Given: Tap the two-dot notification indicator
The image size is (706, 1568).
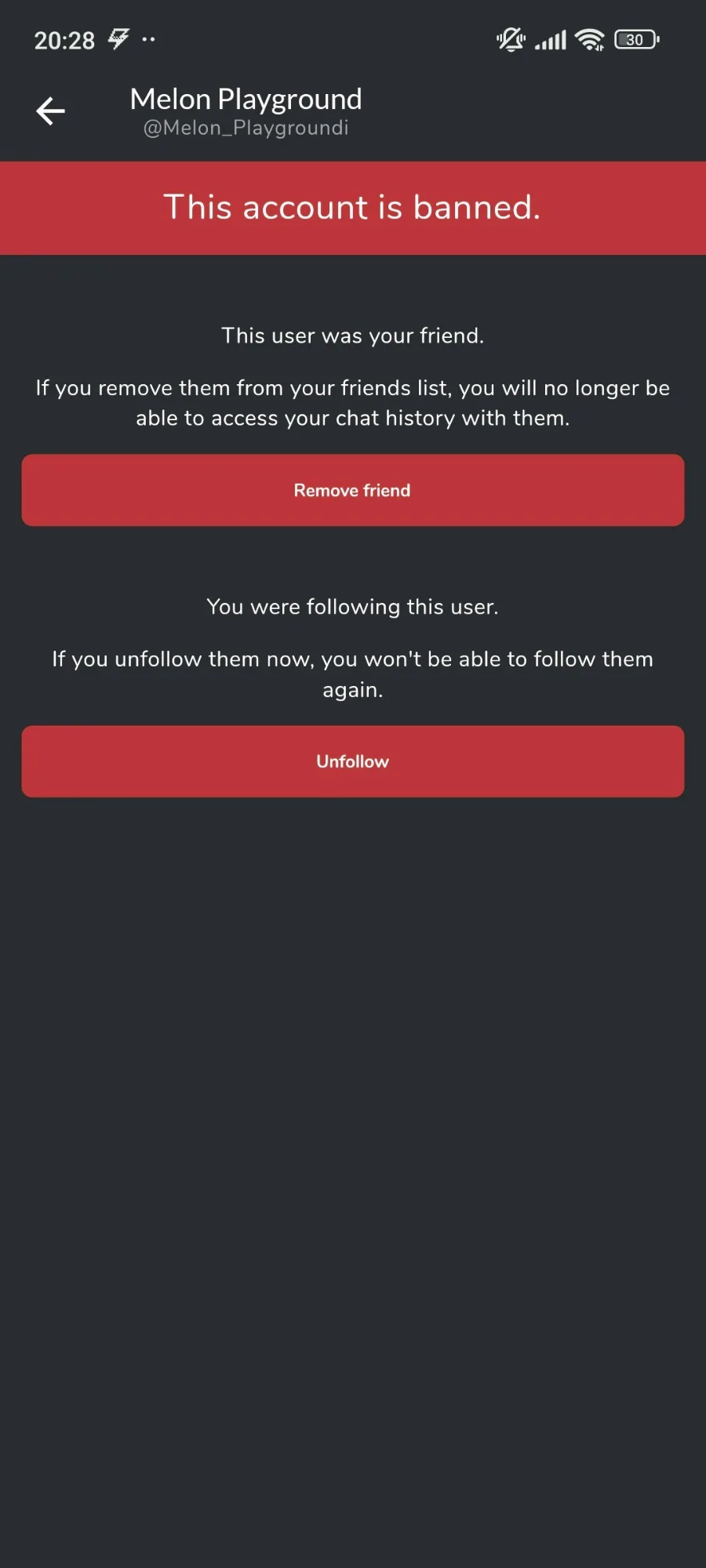Looking at the screenshot, I should 148,38.
